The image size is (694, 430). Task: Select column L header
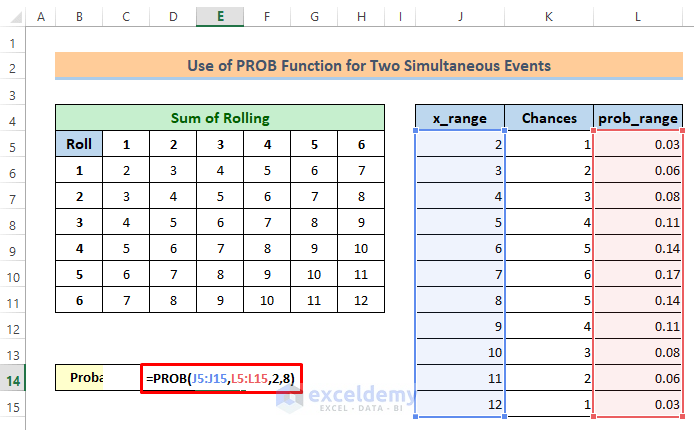click(x=637, y=18)
